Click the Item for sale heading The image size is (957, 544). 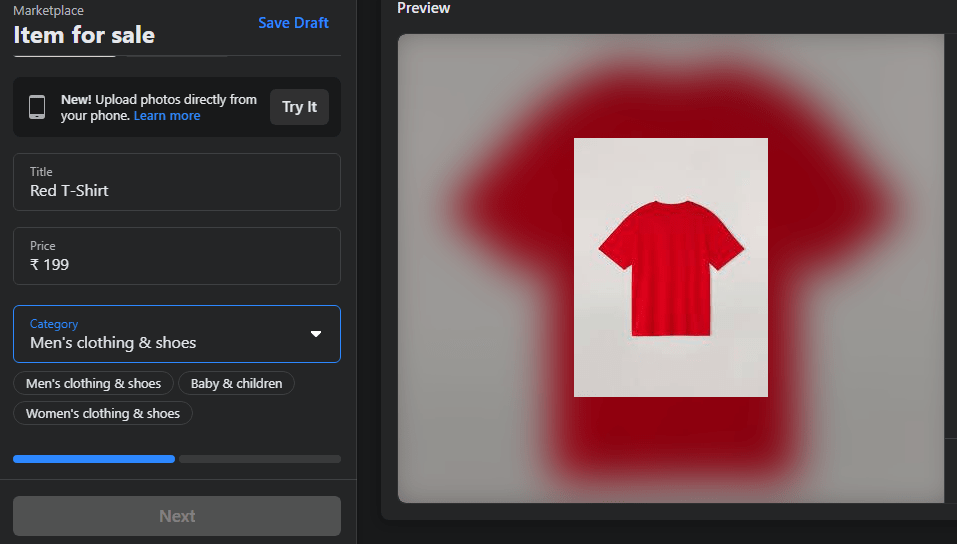coord(84,36)
